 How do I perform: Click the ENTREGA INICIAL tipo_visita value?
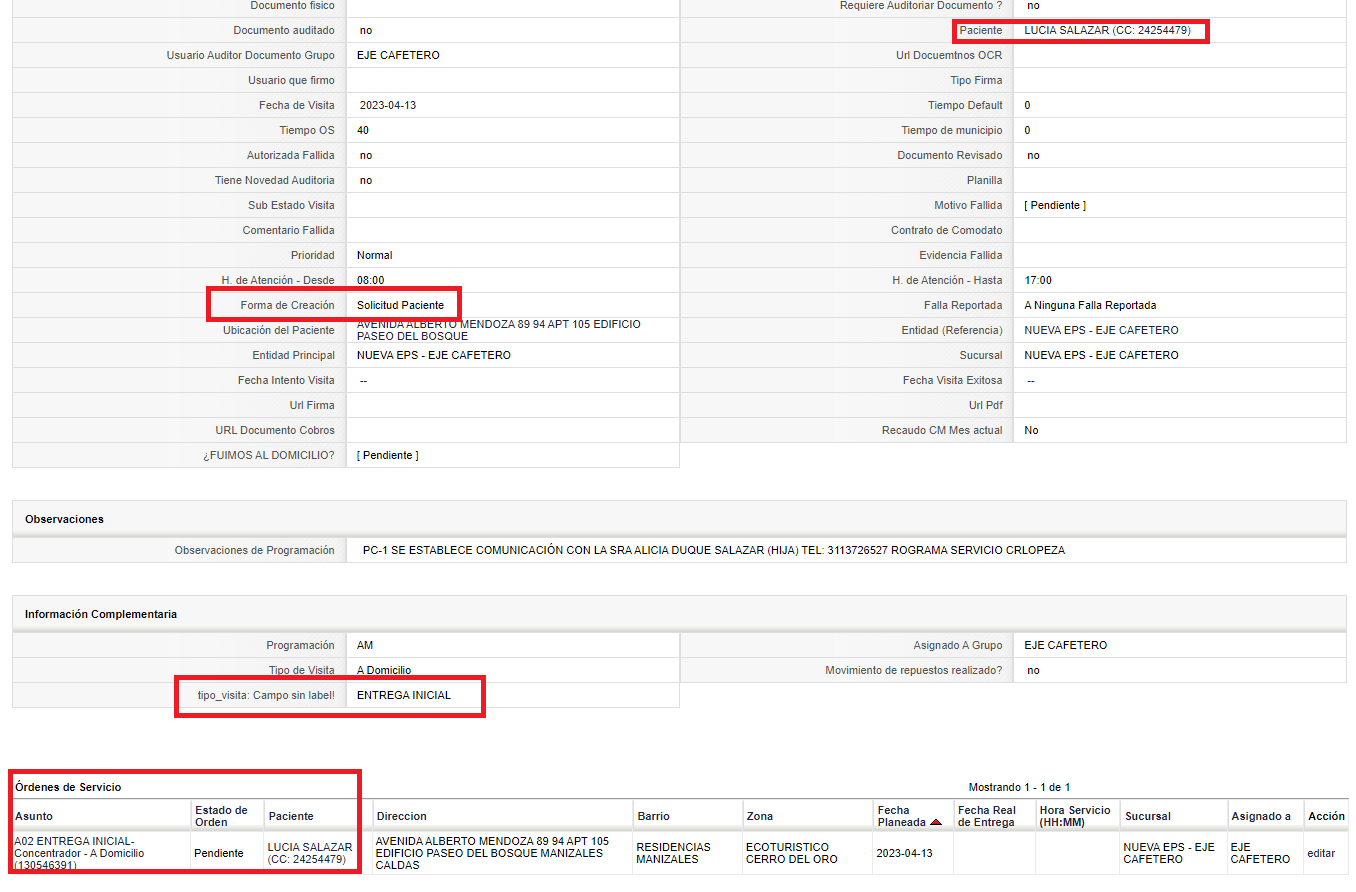(x=404, y=695)
